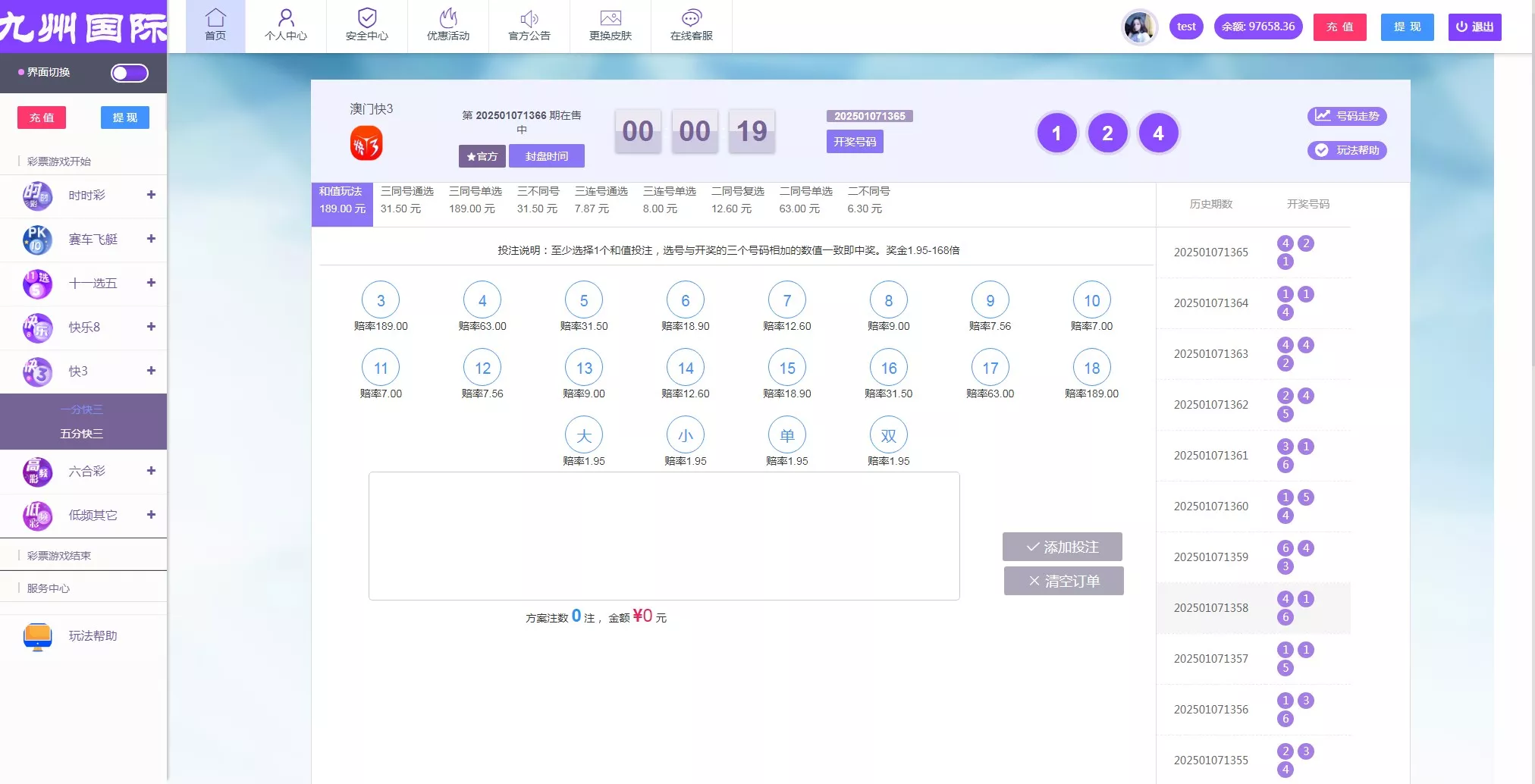Click the user avatar picture

point(1139,27)
